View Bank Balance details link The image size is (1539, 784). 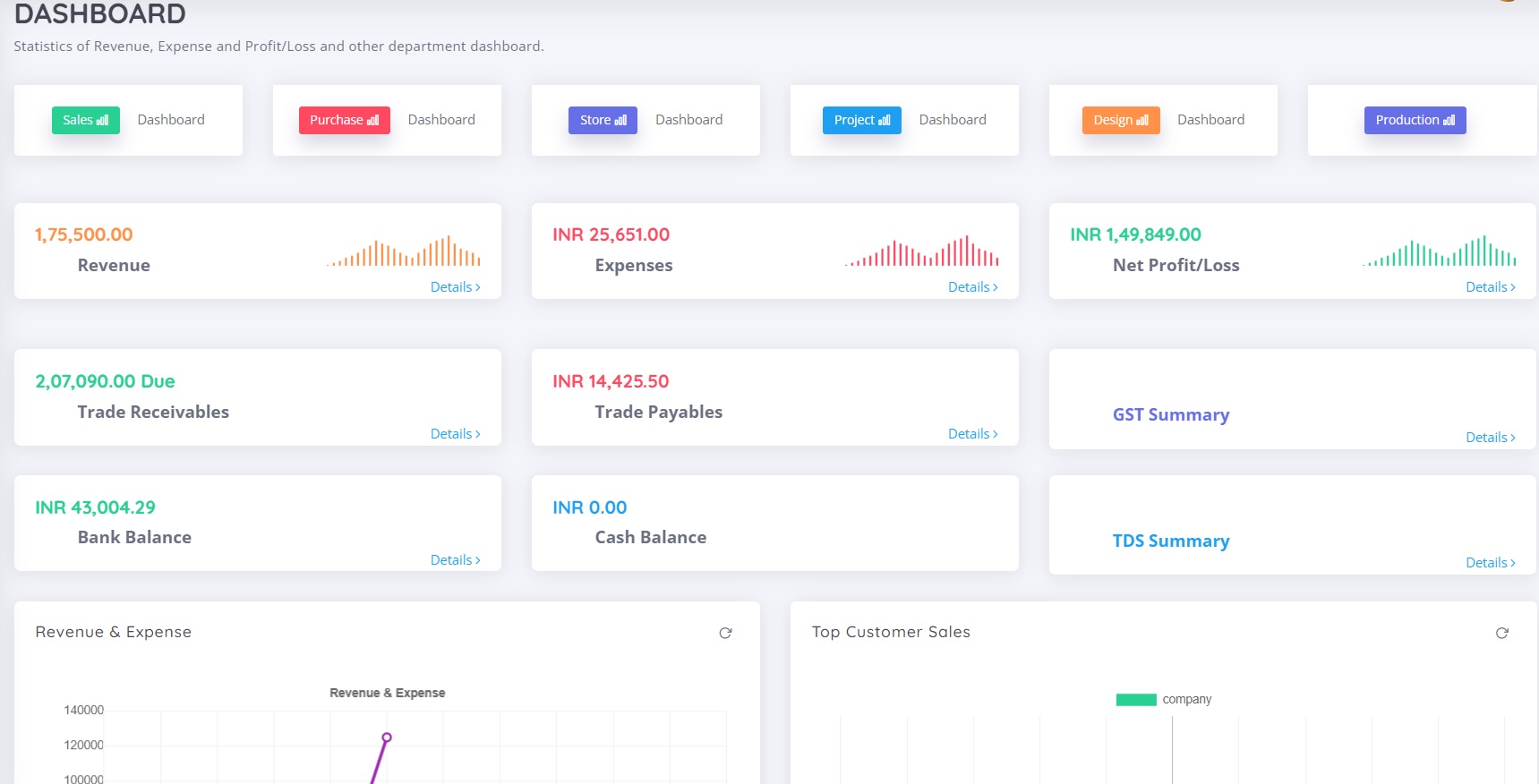coord(455,560)
